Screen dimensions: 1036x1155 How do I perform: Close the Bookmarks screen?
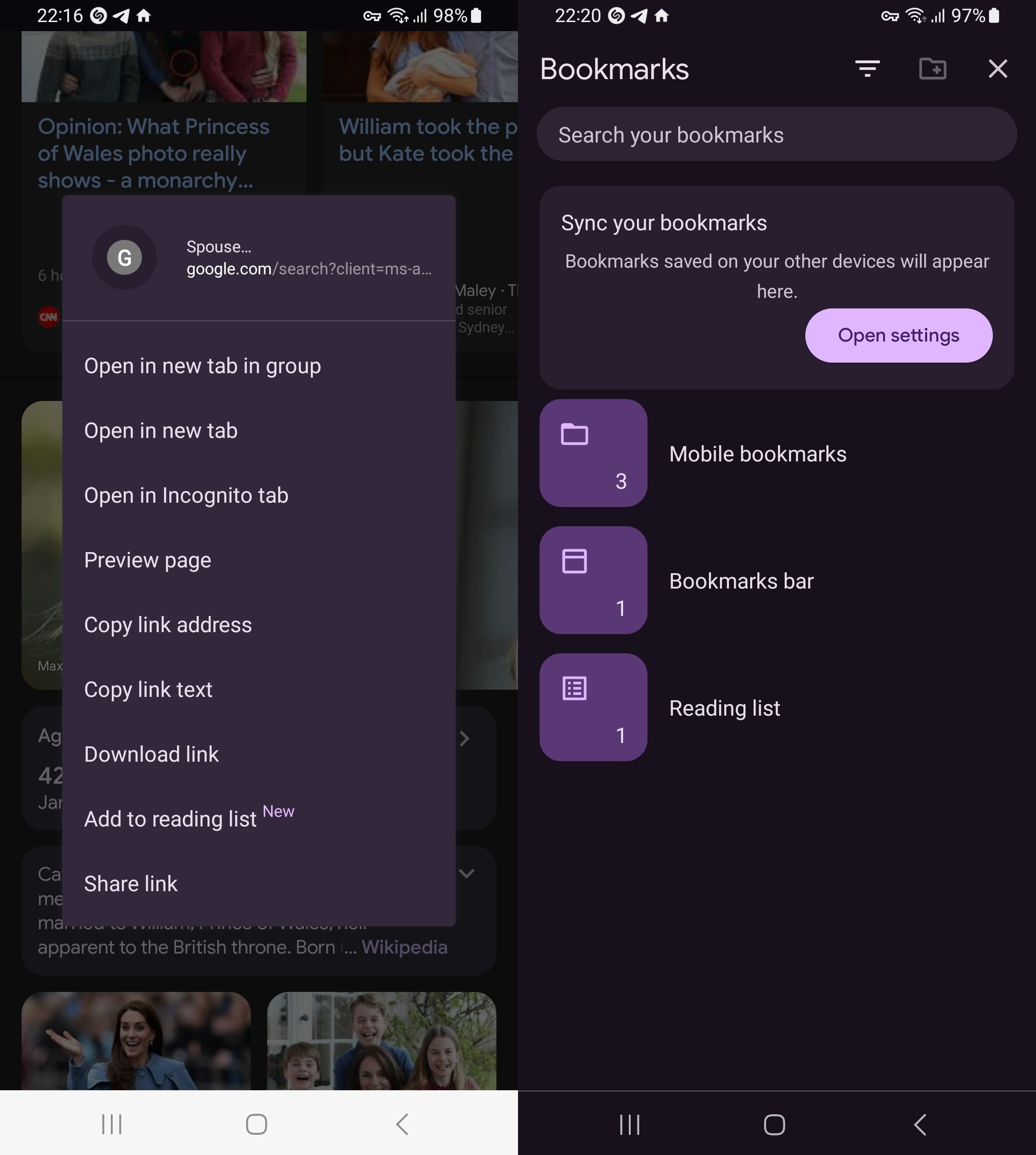(x=998, y=69)
